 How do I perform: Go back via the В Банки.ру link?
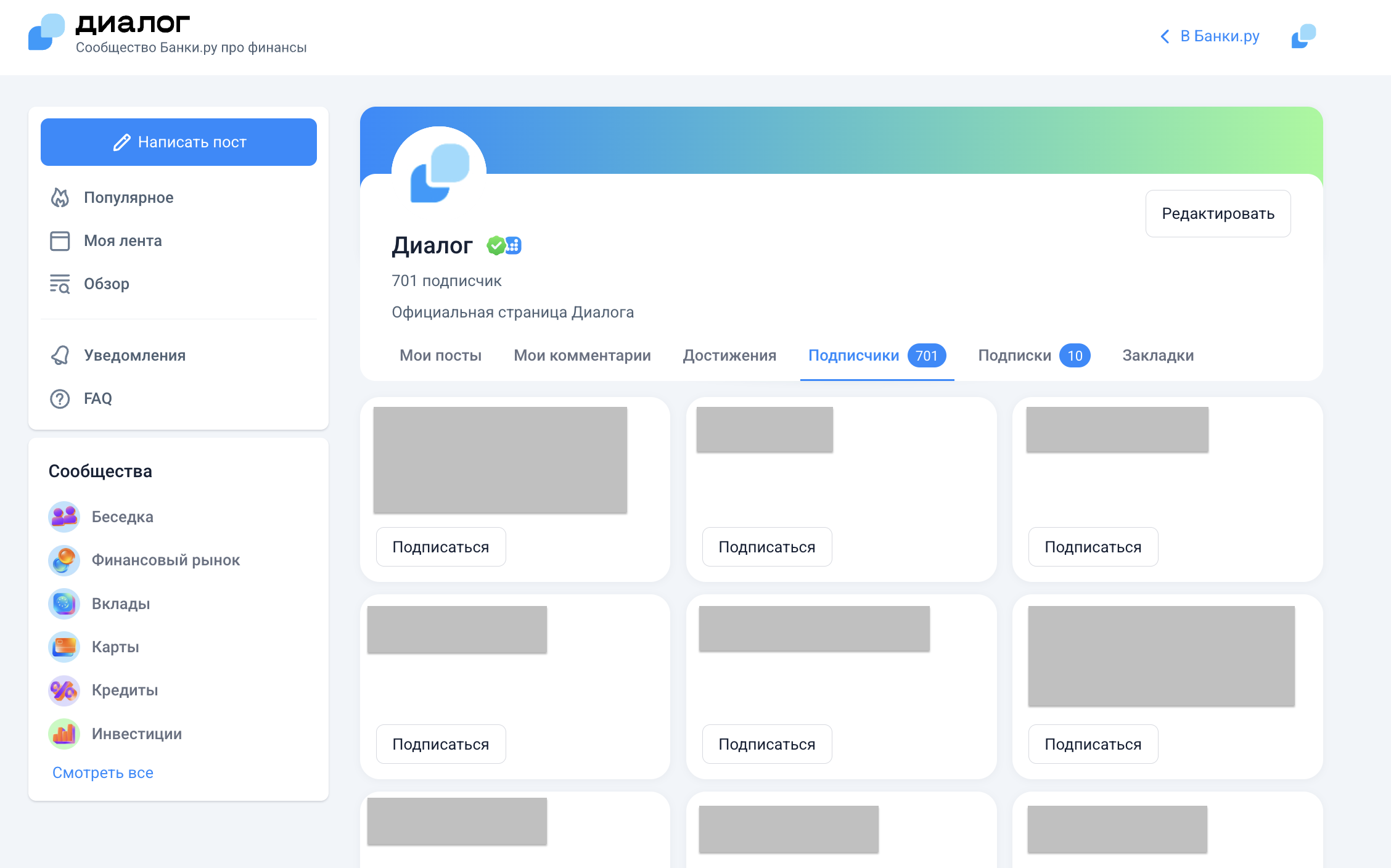[1219, 36]
